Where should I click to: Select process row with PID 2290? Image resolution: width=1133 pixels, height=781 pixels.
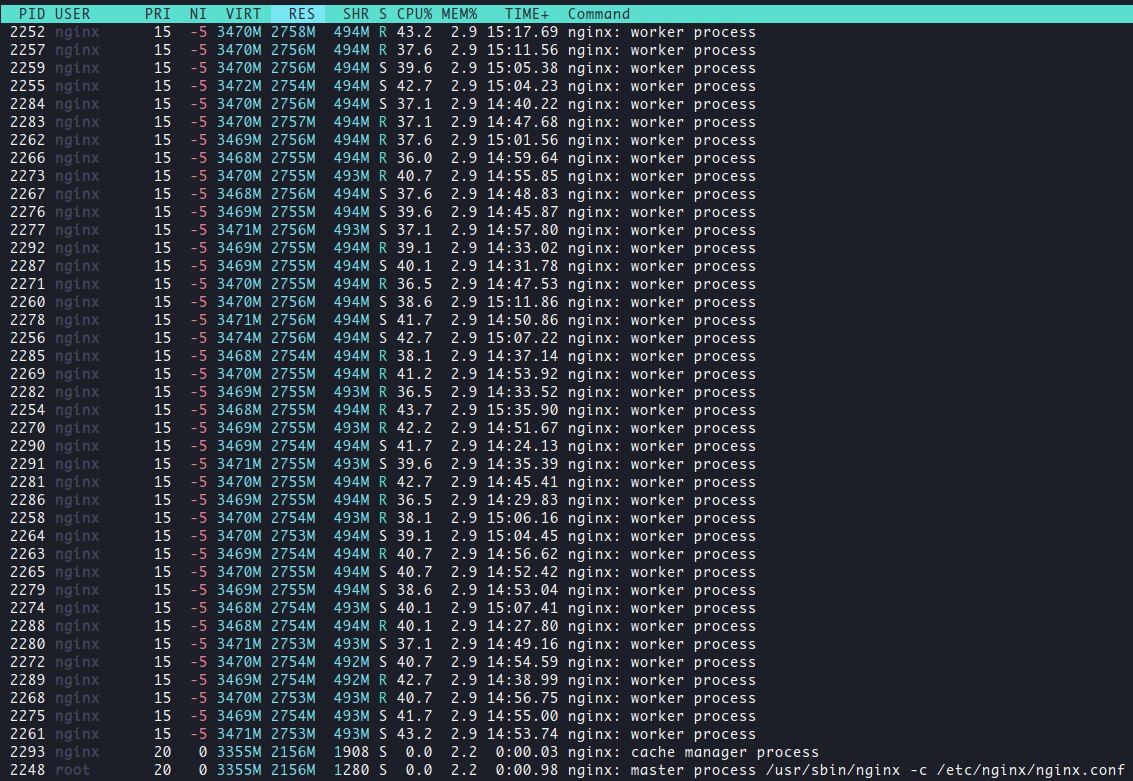click(566, 446)
